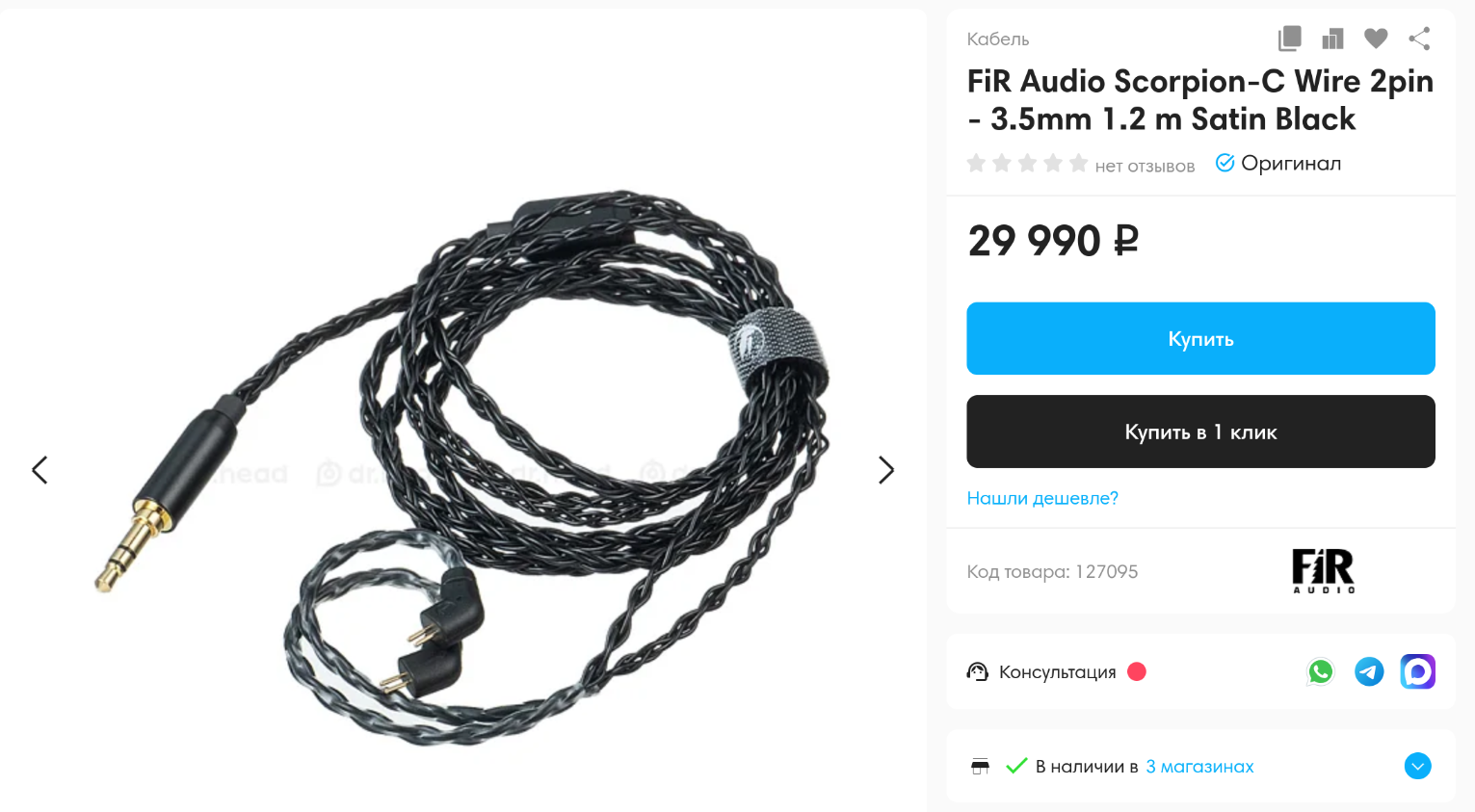
Task: Click the Оригинал verified badge
Action: click(x=1278, y=164)
